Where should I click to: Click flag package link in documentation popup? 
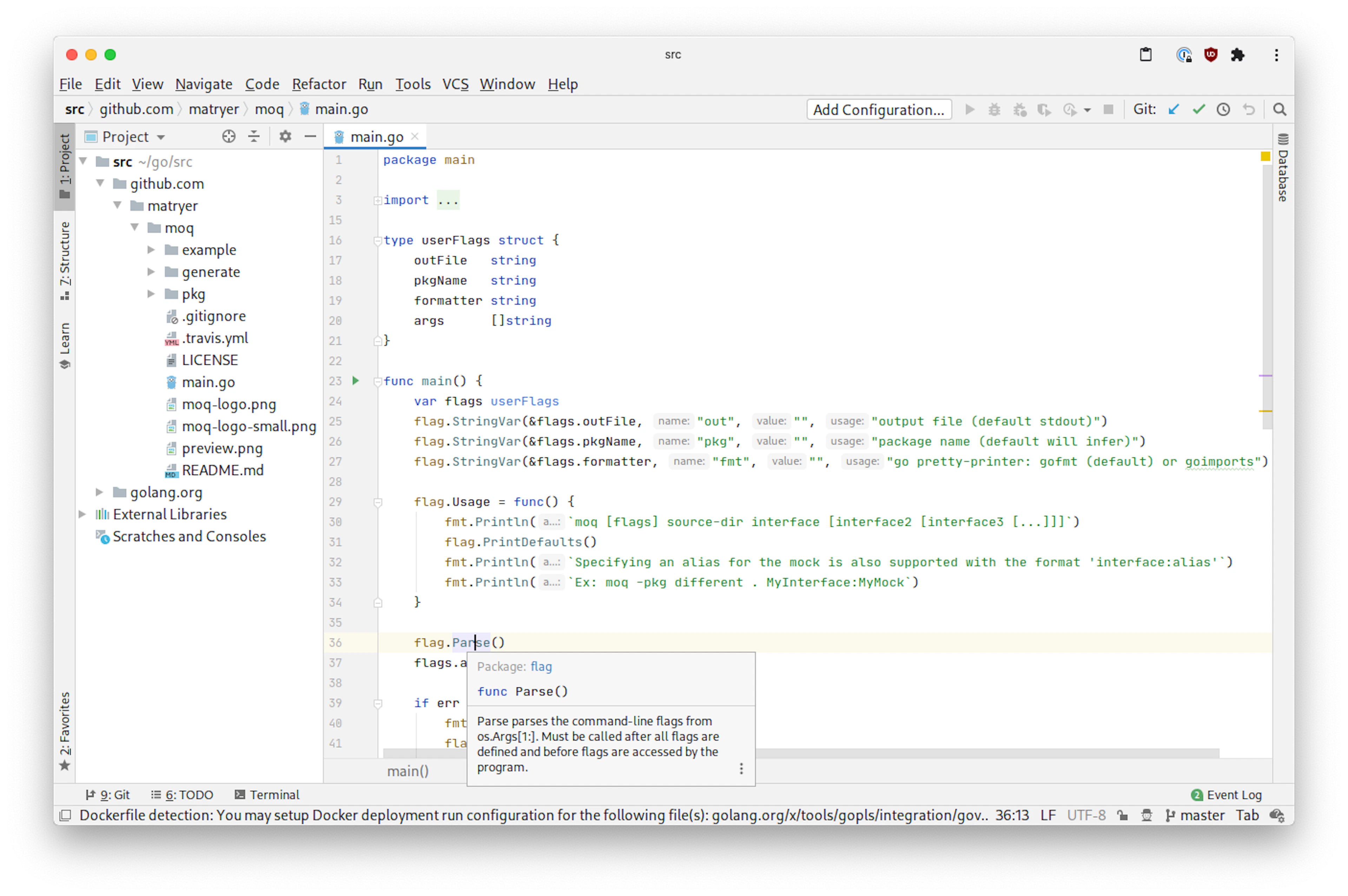(541, 666)
